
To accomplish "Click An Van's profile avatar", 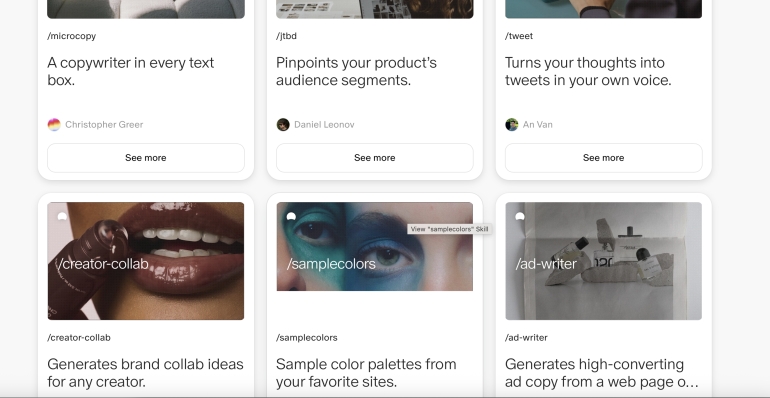I will (x=512, y=125).
